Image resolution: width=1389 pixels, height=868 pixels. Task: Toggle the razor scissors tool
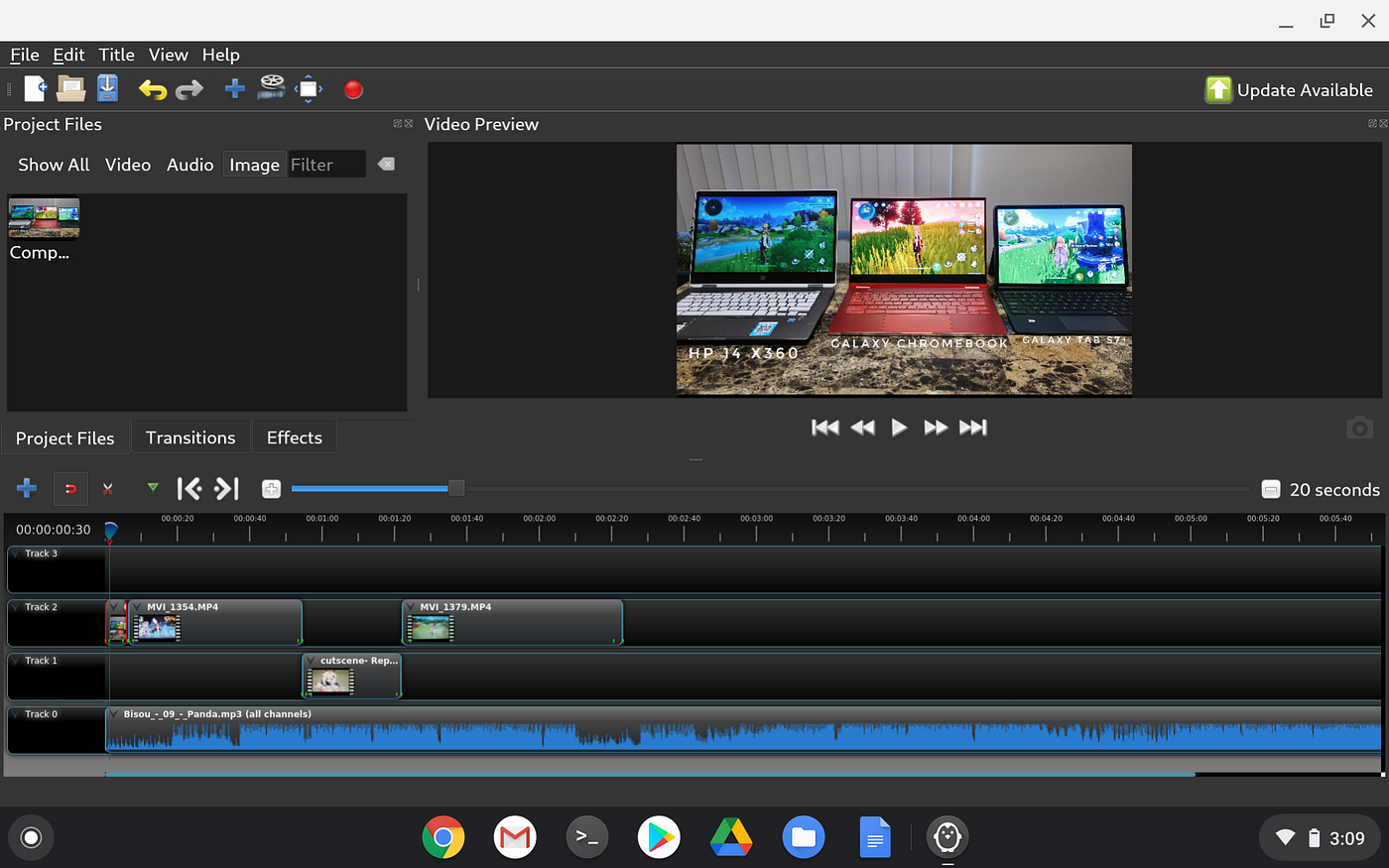click(x=107, y=488)
